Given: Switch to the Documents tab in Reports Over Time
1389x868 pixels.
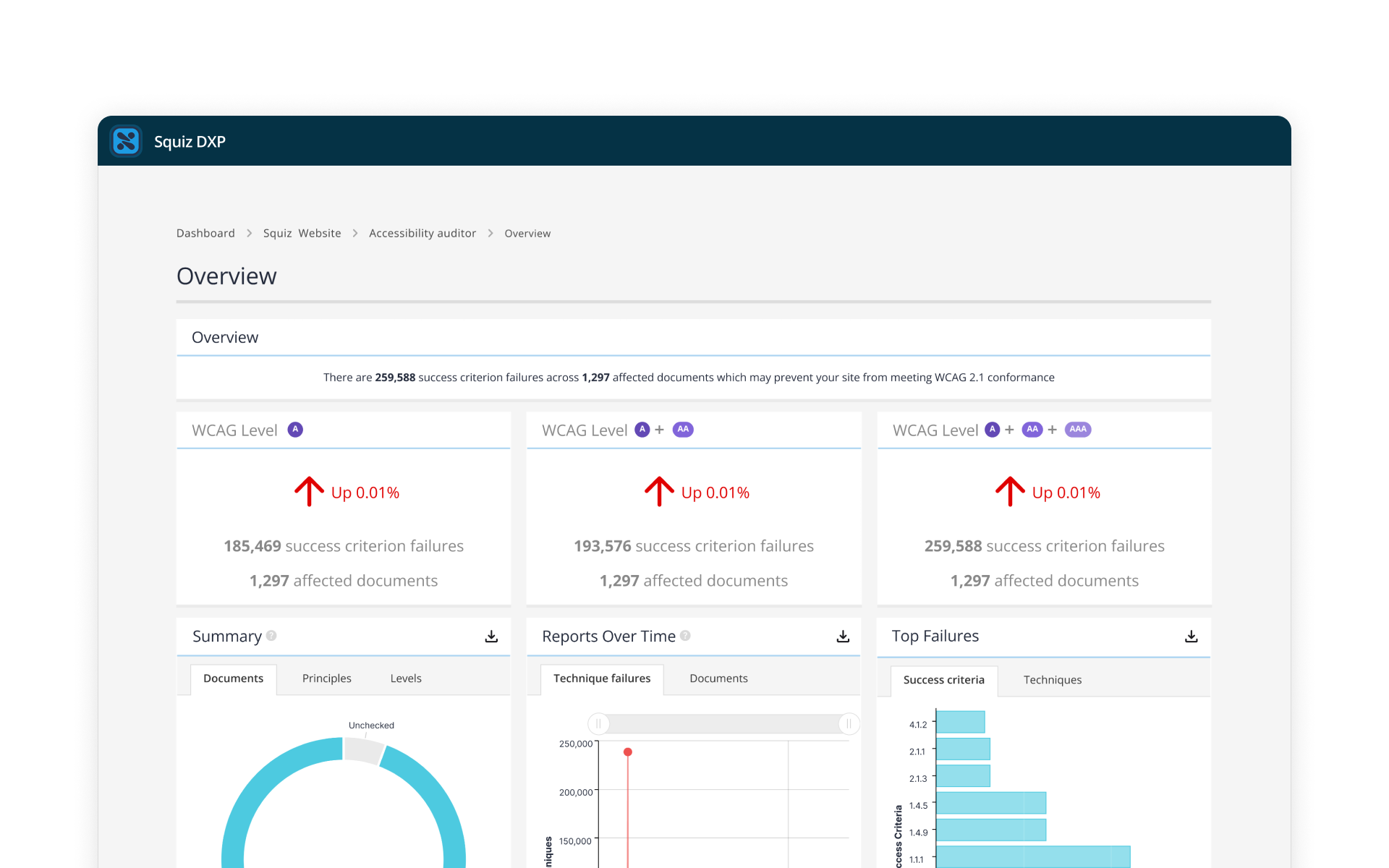Looking at the screenshot, I should tap(718, 679).
